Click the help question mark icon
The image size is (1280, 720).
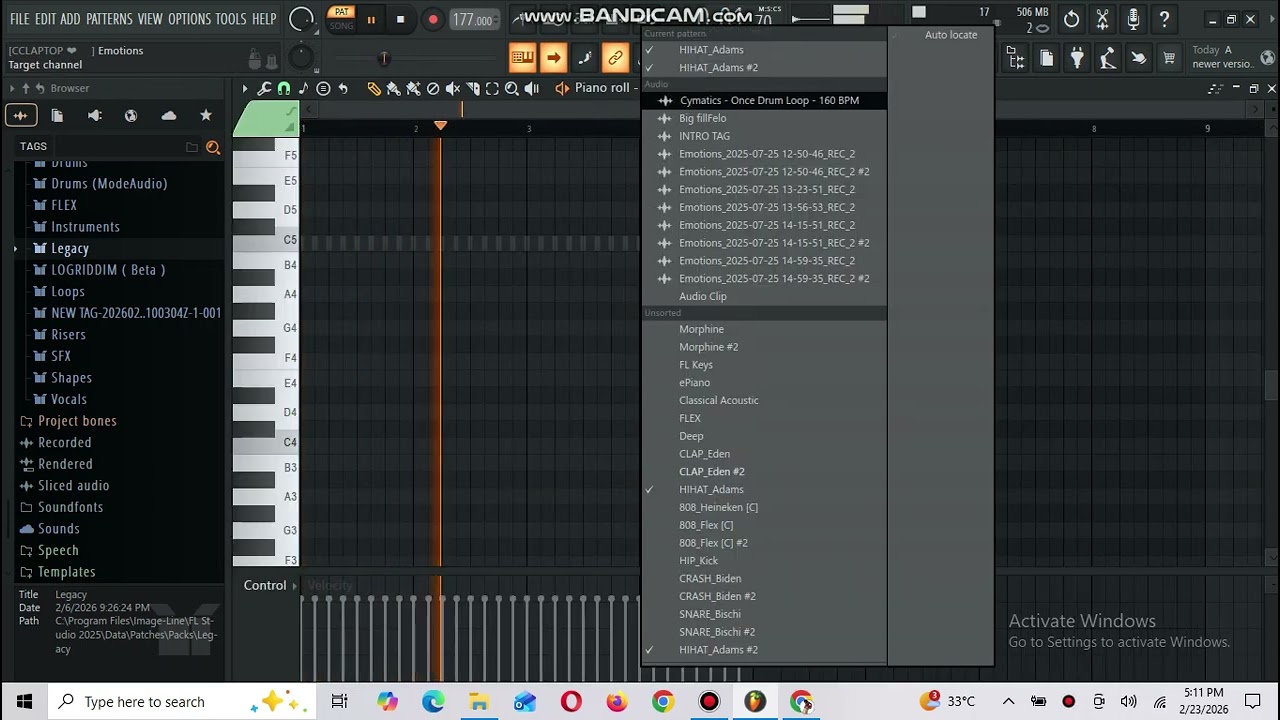(x=1164, y=19)
